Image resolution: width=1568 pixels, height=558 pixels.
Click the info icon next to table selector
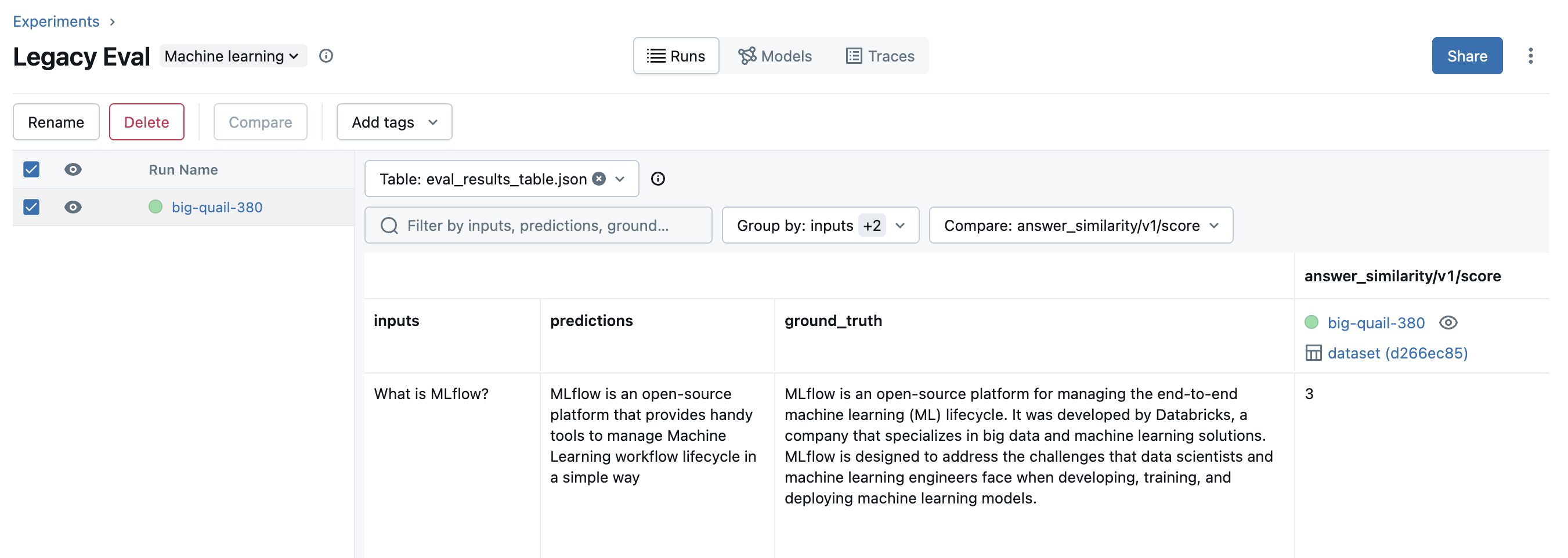point(657,179)
